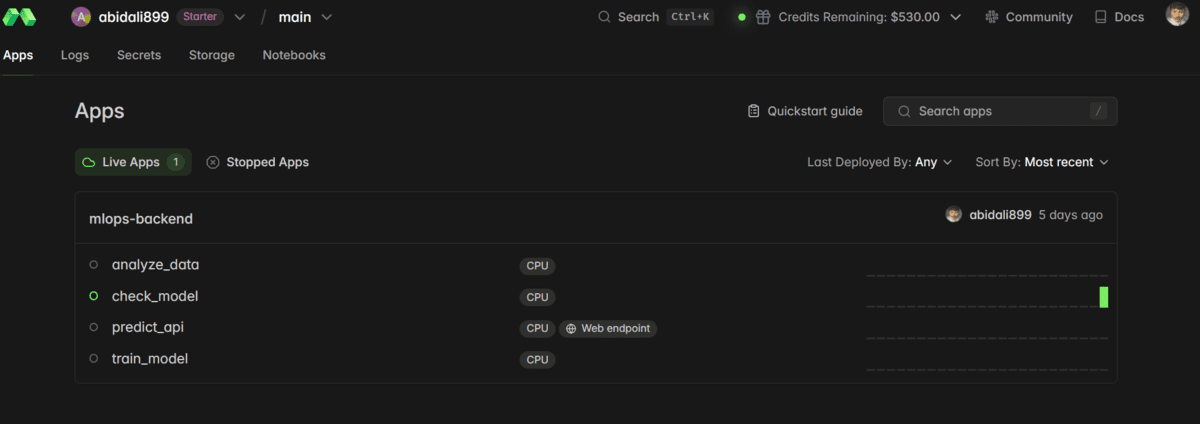
Task: Click the slash shortcut badge in Search apps
Action: click(1100, 111)
